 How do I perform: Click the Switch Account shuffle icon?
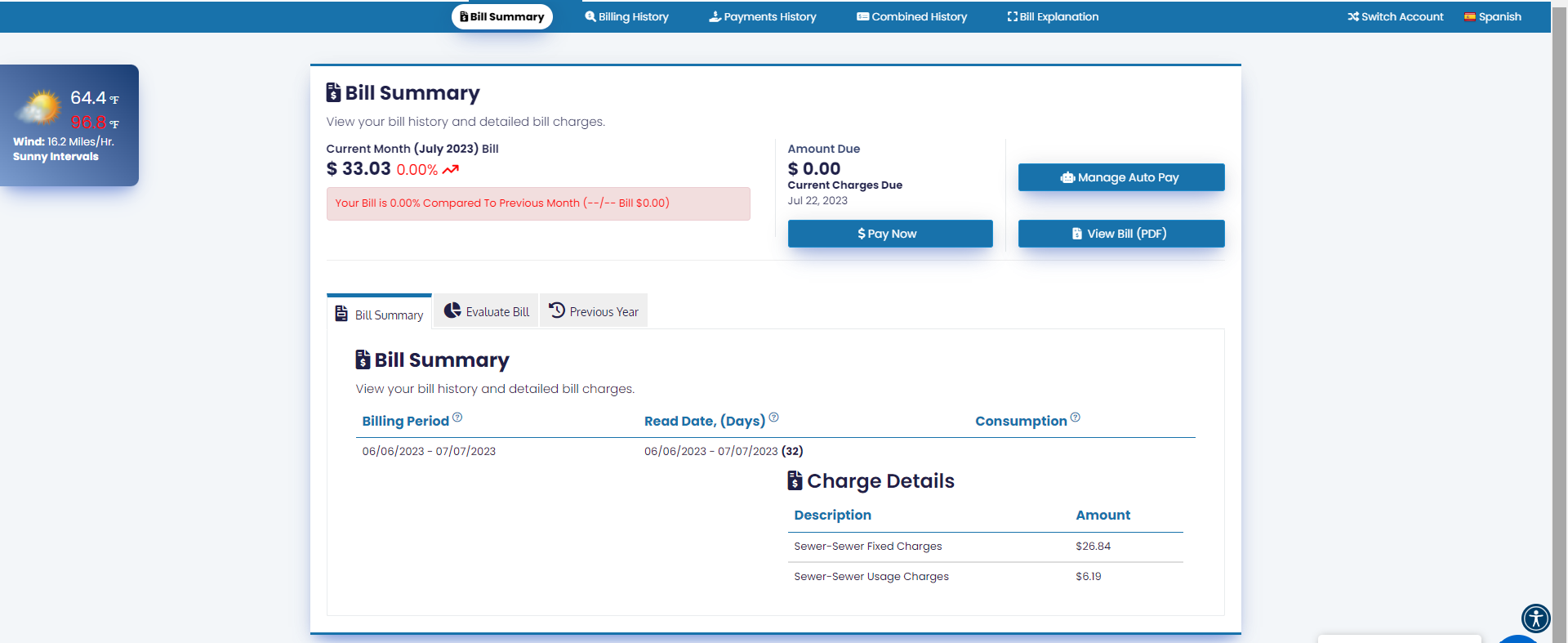coord(1352,17)
